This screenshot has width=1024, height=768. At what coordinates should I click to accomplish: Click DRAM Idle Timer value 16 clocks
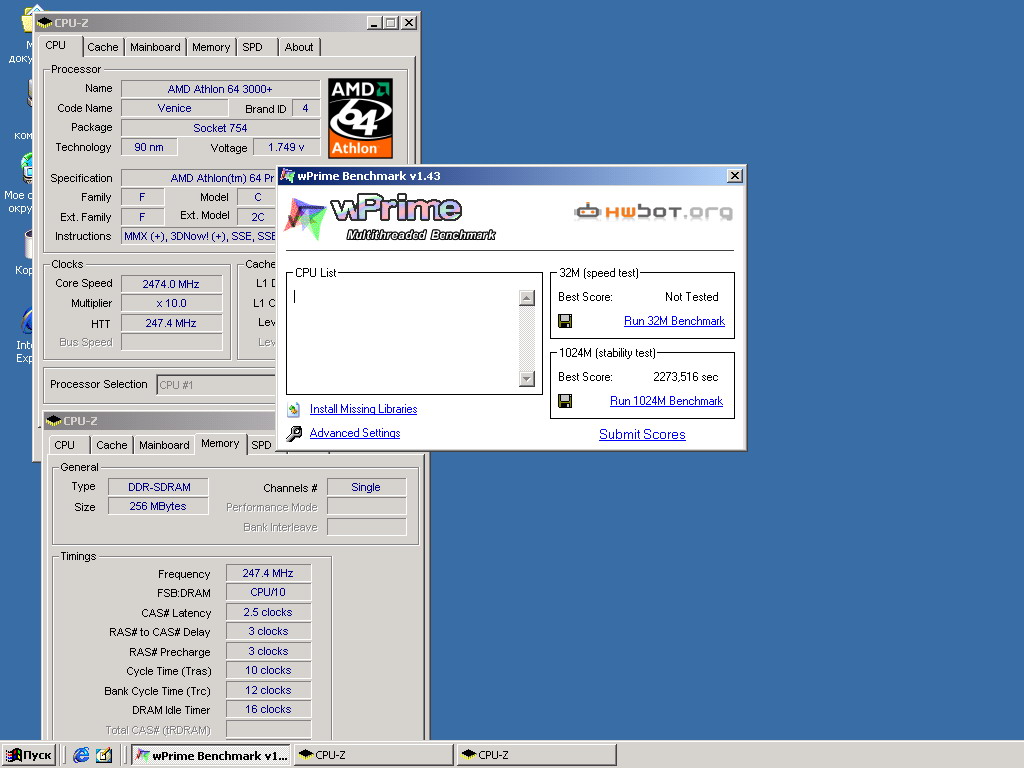click(x=268, y=709)
